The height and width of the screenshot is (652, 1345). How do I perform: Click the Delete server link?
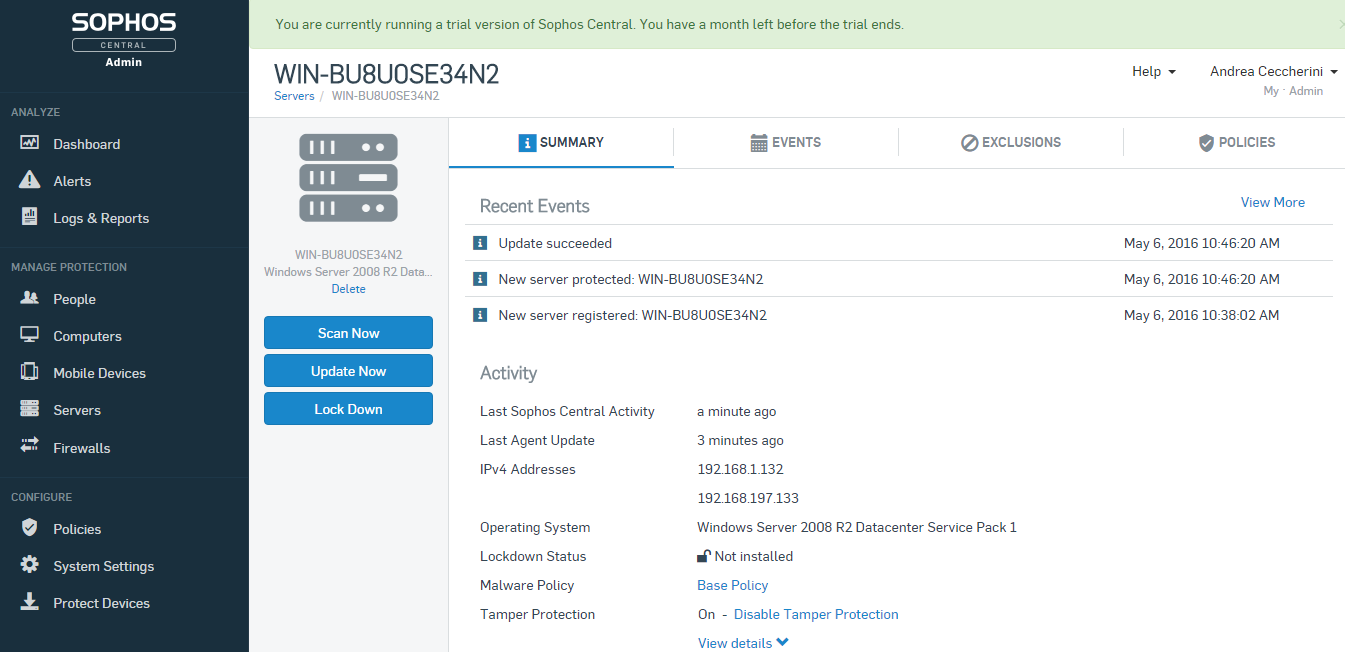[x=348, y=289]
